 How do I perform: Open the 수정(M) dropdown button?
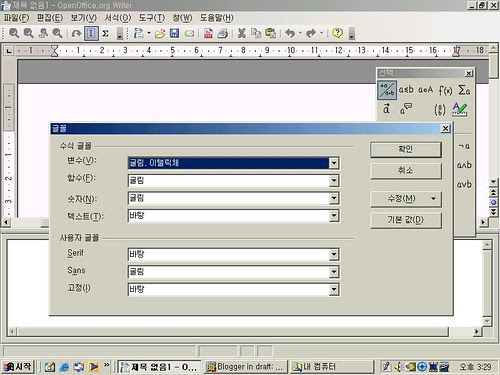[406, 199]
